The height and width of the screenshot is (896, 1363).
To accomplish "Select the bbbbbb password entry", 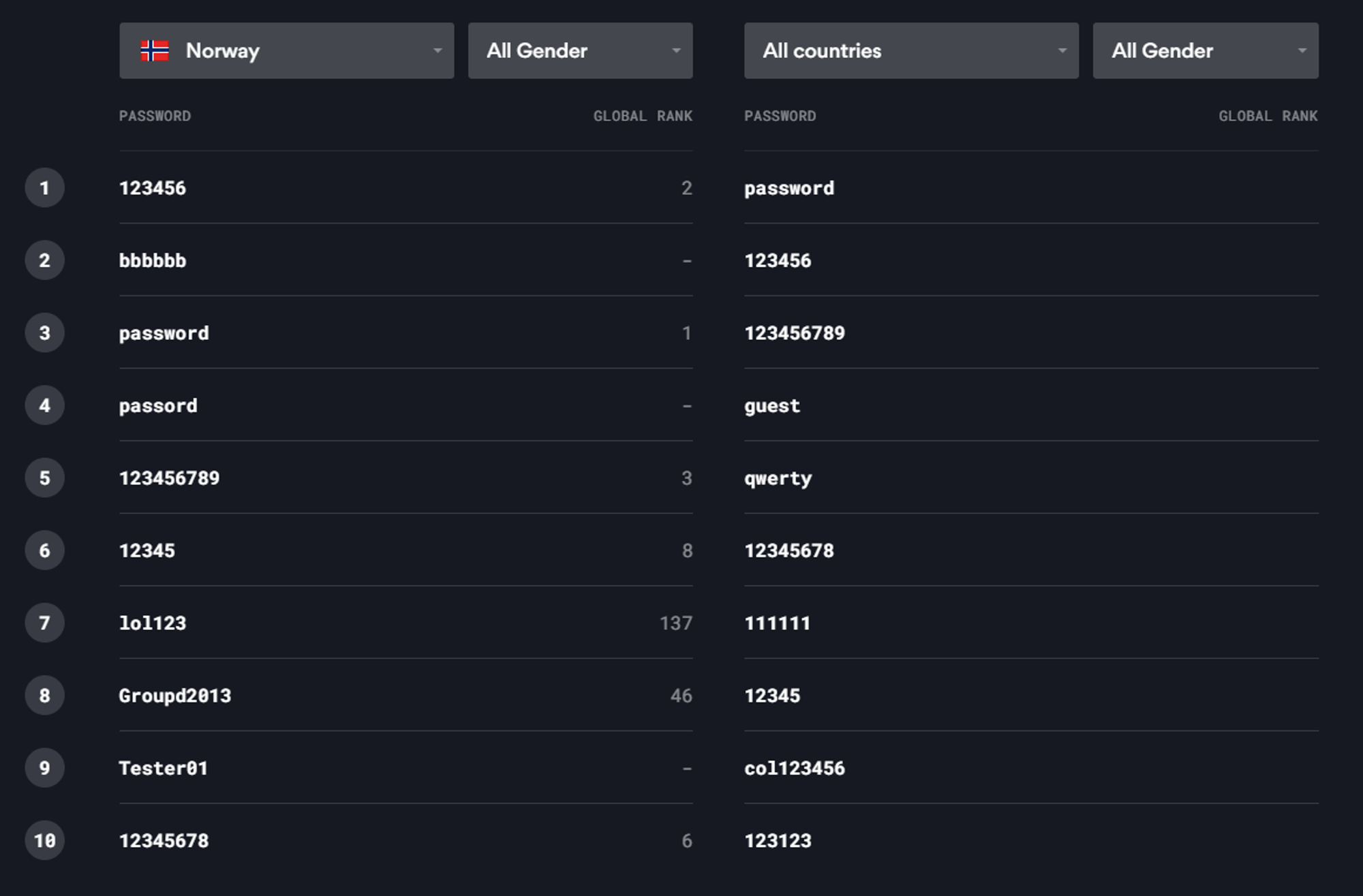I will pyautogui.click(x=153, y=260).
